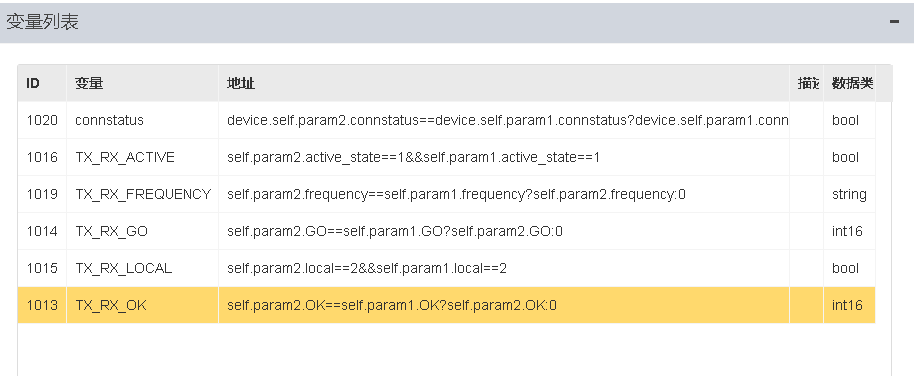Screen dimensions: 918x376
Task: Click the connstatus address expression
Action: (x=508, y=120)
